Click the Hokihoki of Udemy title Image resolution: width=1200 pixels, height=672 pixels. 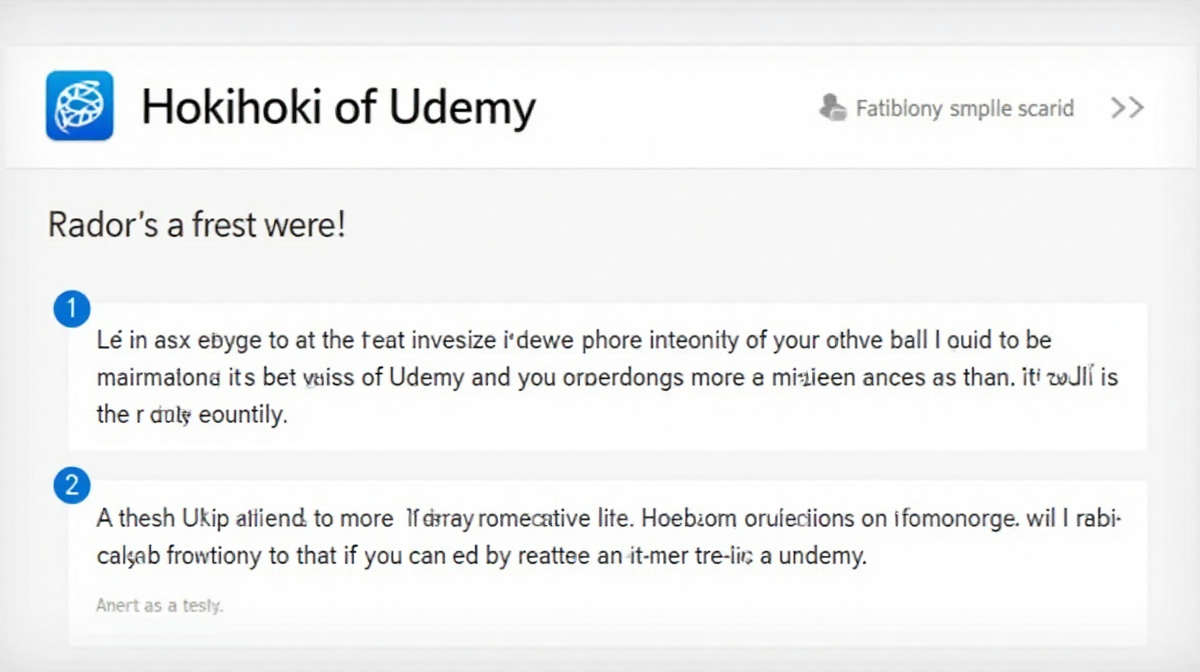point(338,107)
